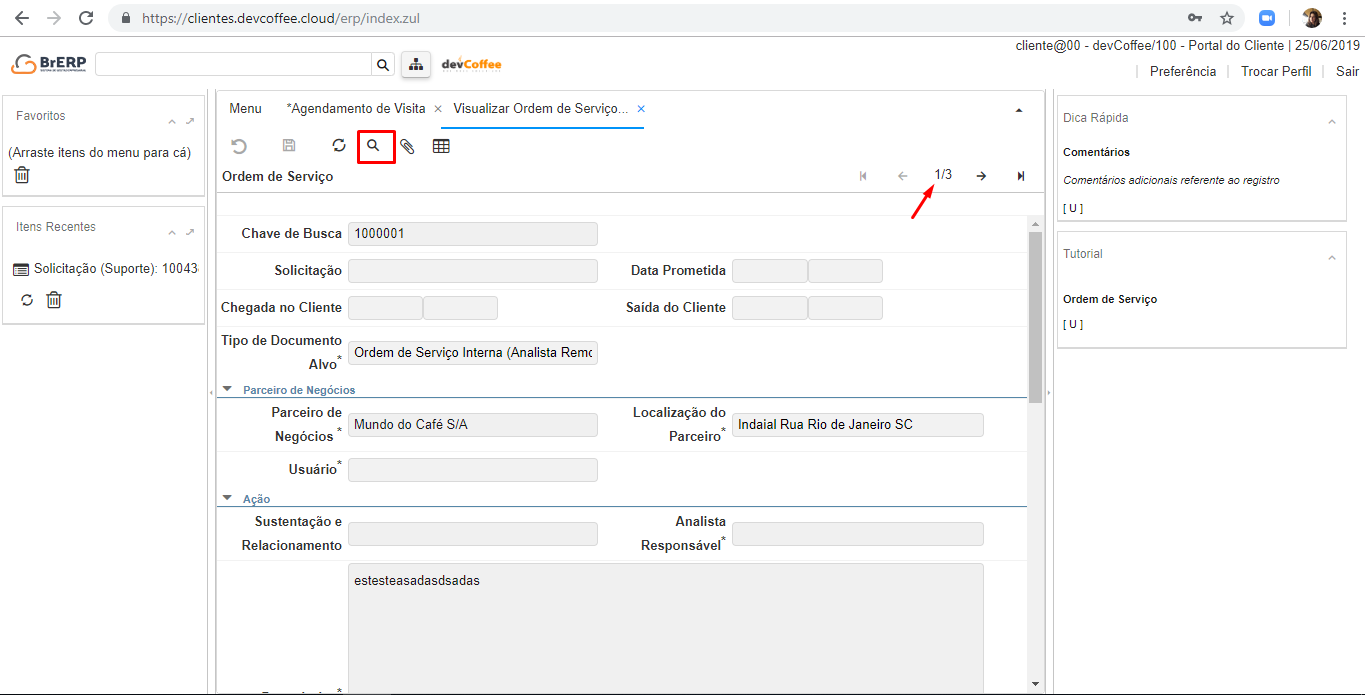Collapse the Parceiro de Negócios section
This screenshot has width=1365, height=695.
228,390
